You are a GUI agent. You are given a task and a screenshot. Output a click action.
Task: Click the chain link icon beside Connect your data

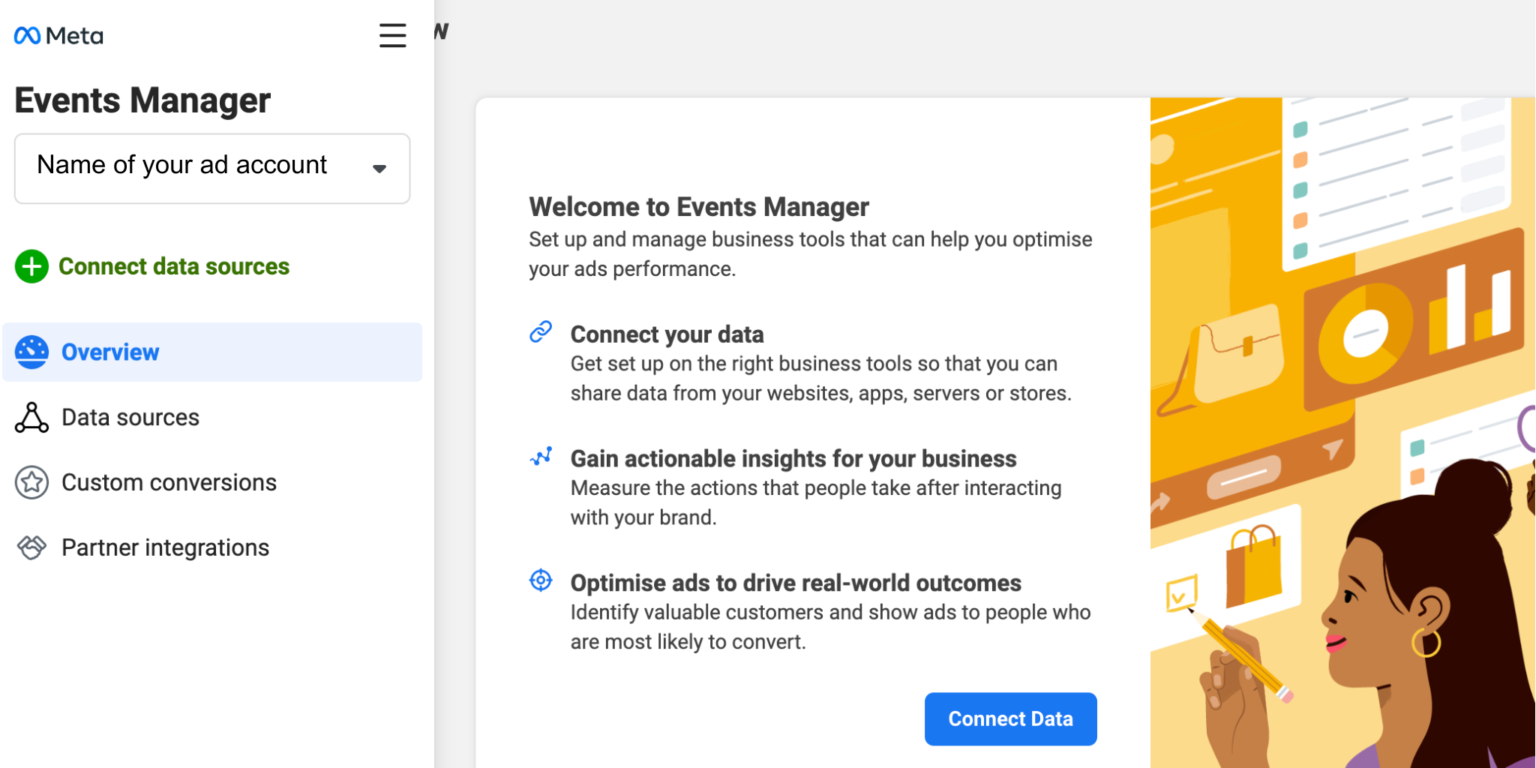point(540,330)
